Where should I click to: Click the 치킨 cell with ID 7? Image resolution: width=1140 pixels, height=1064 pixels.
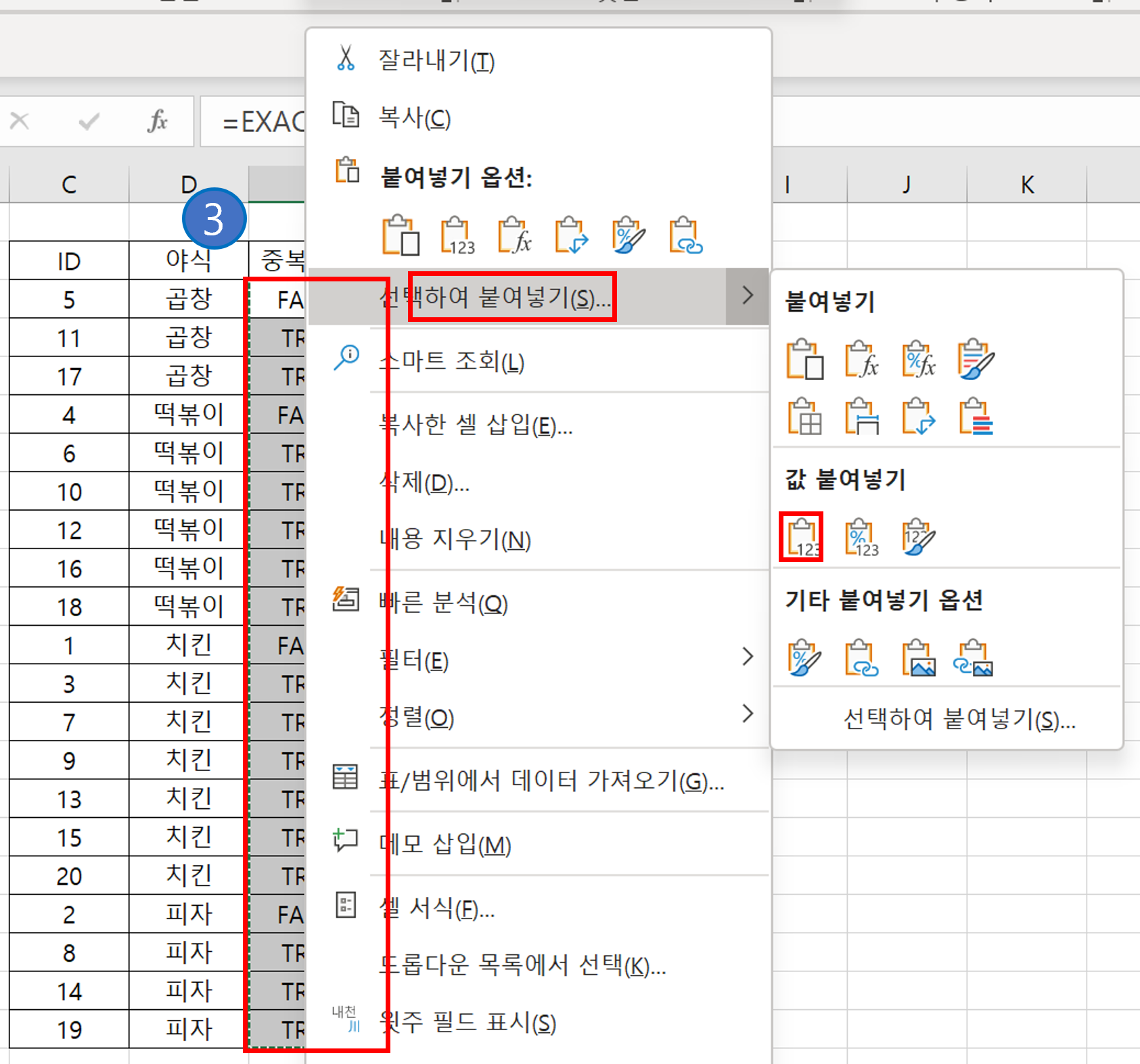tap(186, 721)
